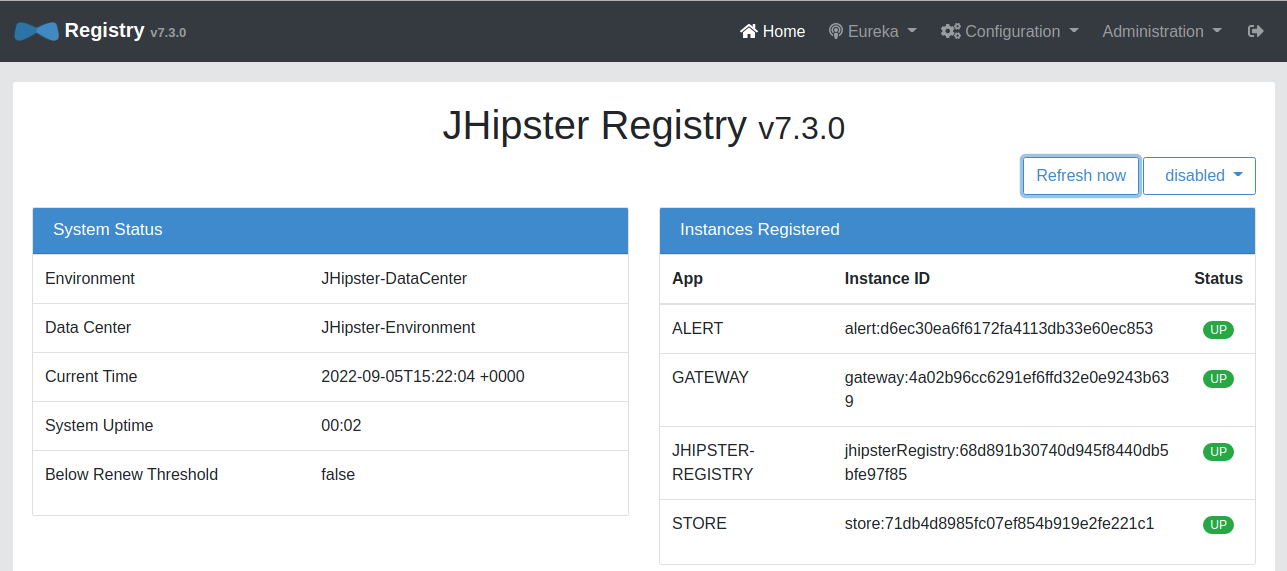This screenshot has width=1287, height=571.
Task: Click the UP badge for ALERT
Action: click(x=1217, y=330)
